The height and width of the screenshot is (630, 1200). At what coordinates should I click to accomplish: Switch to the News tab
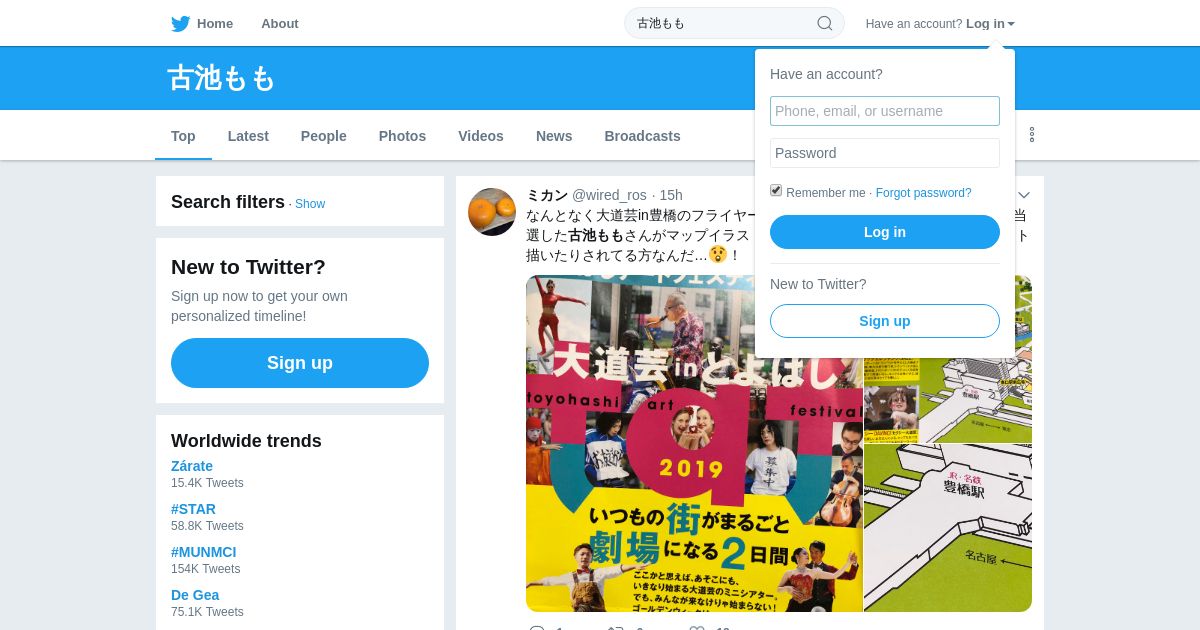point(554,136)
